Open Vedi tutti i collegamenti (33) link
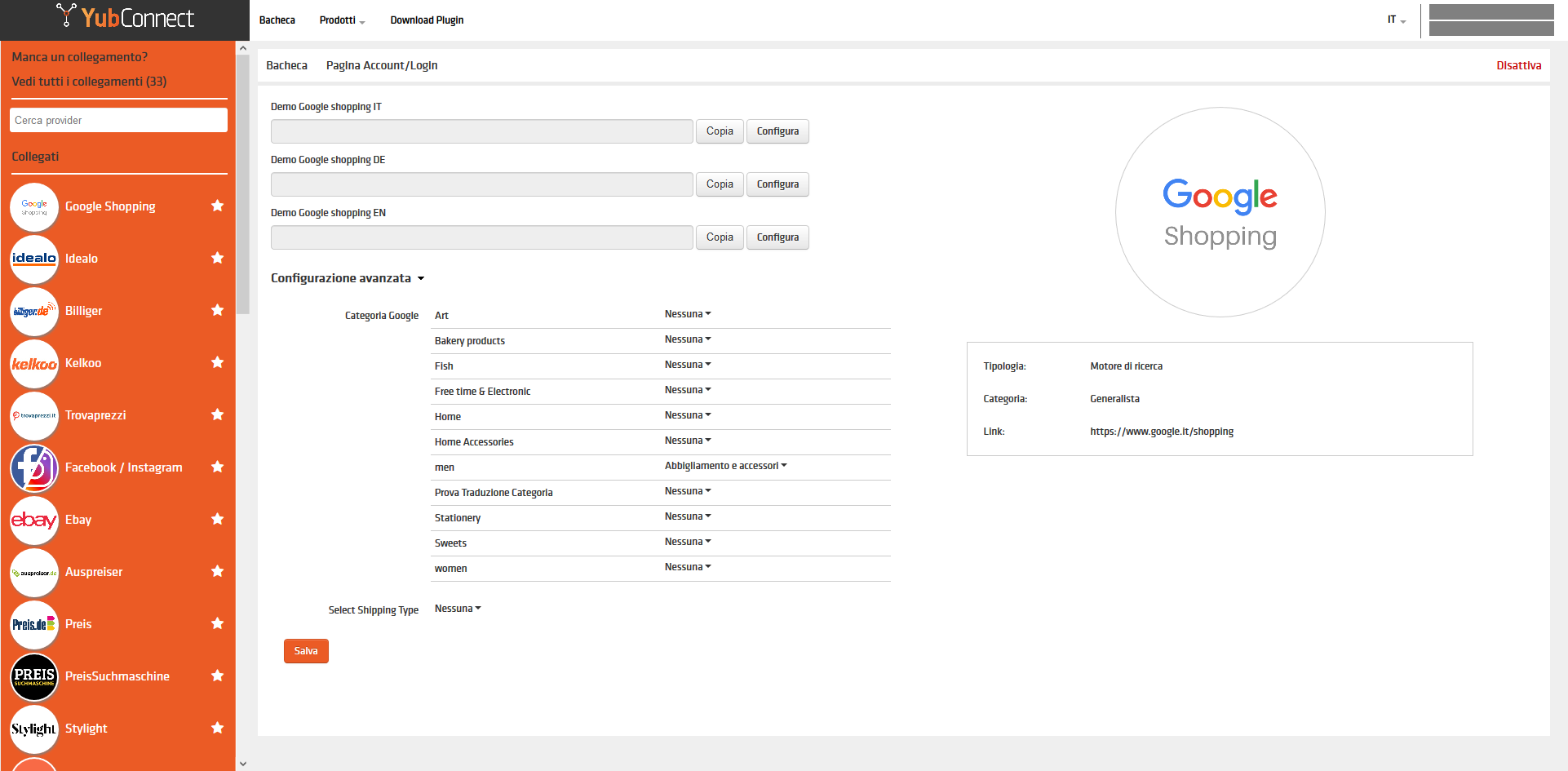This screenshot has width=1568, height=771. tap(89, 82)
